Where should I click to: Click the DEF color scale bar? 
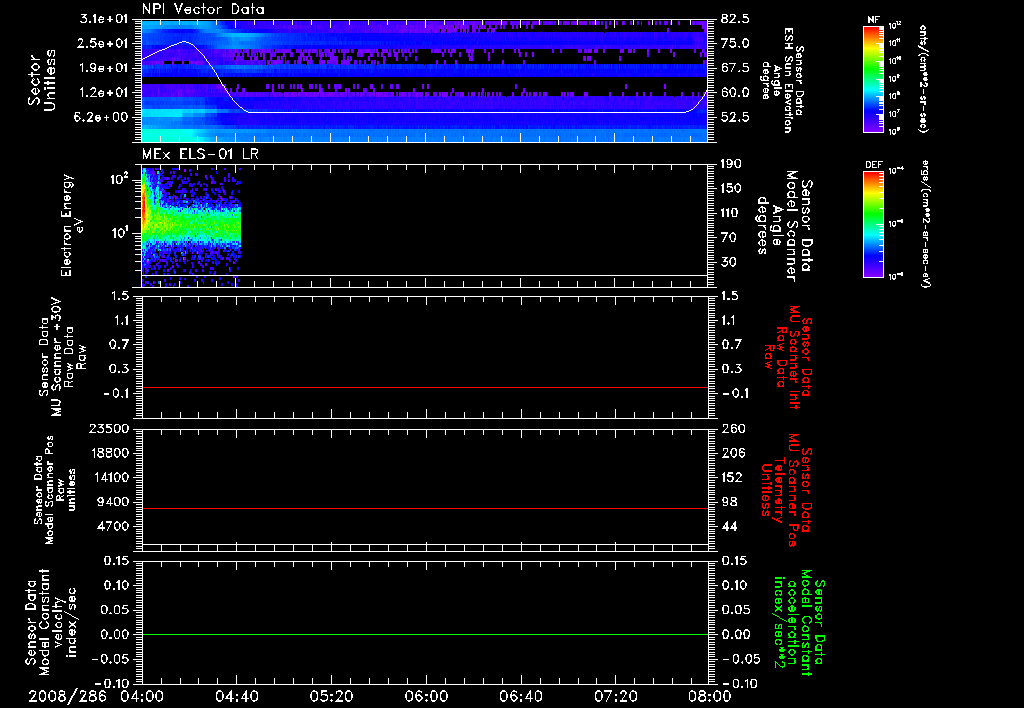[873, 224]
